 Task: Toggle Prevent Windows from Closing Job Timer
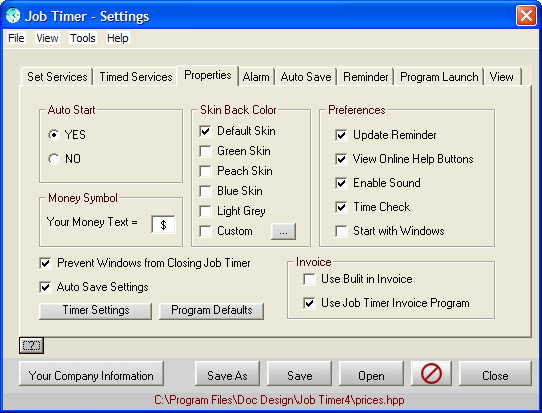(x=45, y=263)
